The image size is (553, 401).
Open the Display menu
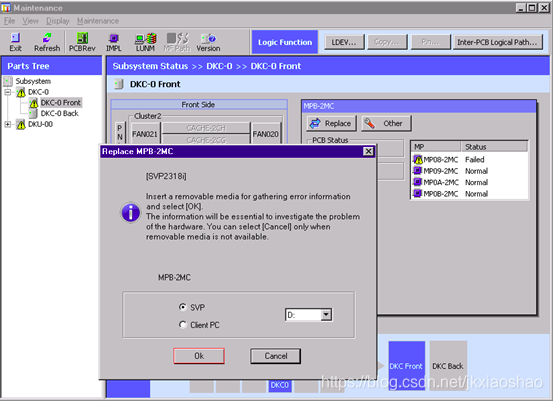point(58,21)
